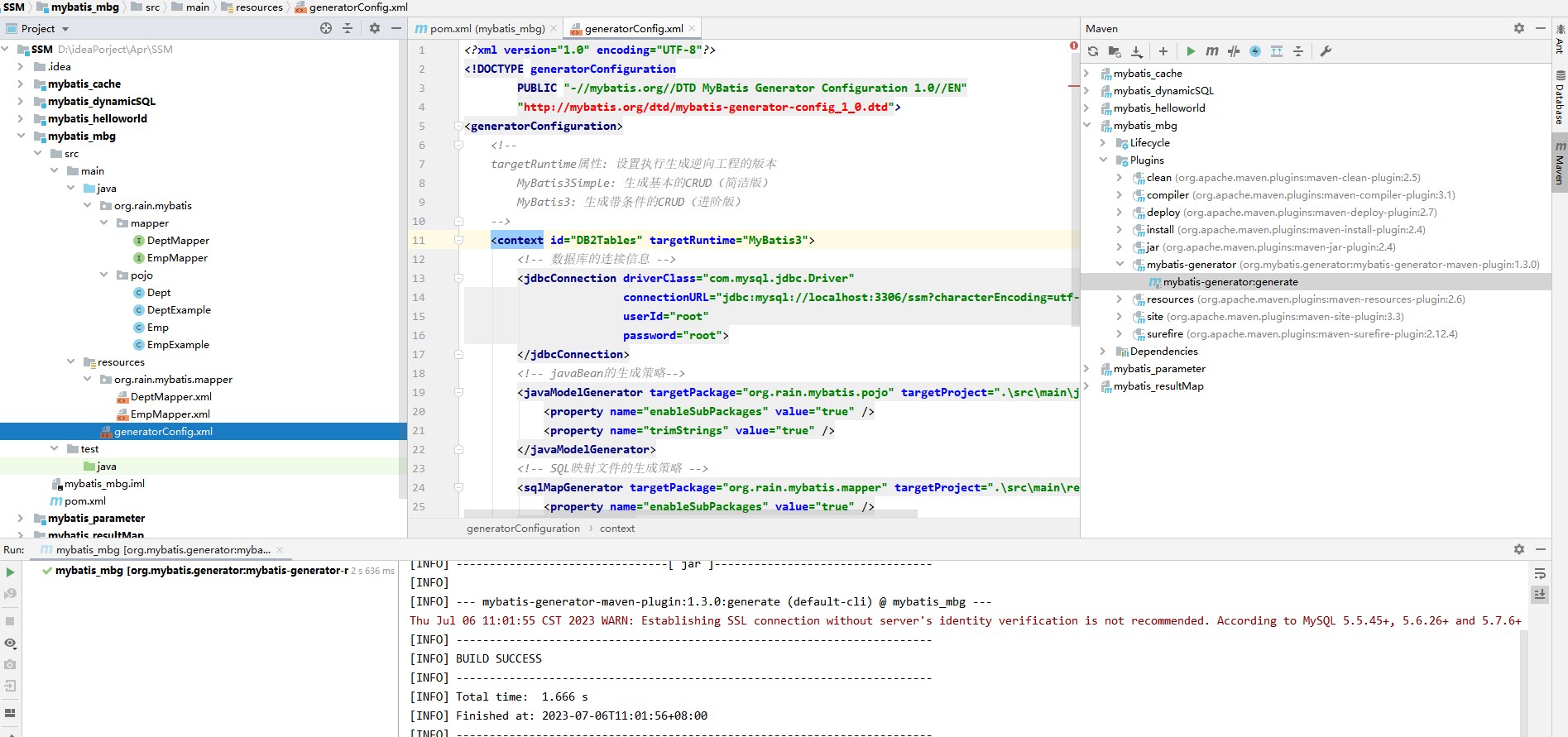The height and width of the screenshot is (737, 1568).
Task: Collapse the pojo package folder
Action: pos(103,275)
